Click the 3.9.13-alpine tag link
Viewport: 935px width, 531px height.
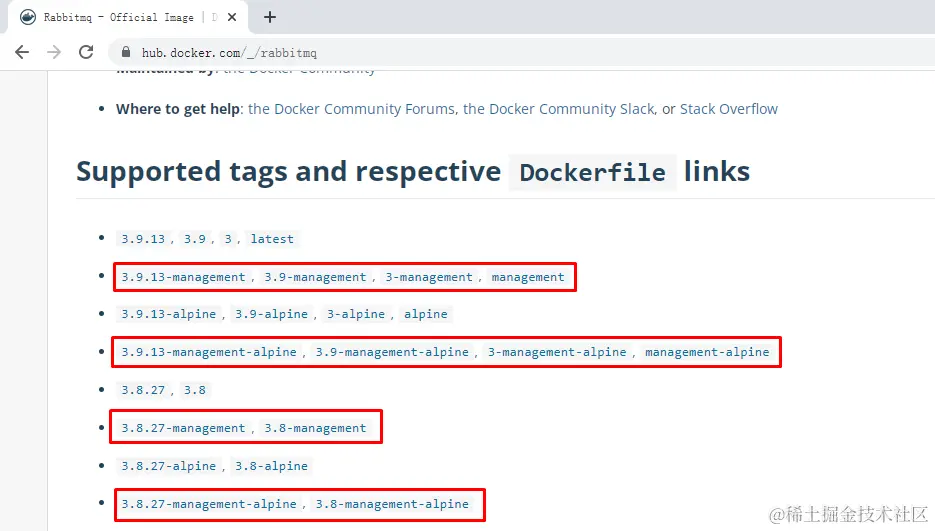[x=168, y=314]
